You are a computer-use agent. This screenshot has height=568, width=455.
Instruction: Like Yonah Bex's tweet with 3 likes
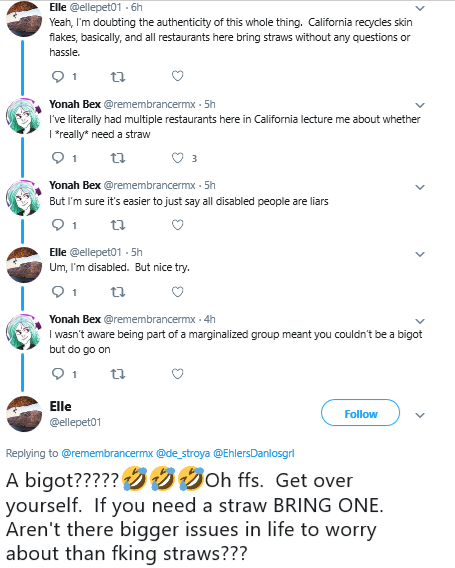[x=178, y=158]
